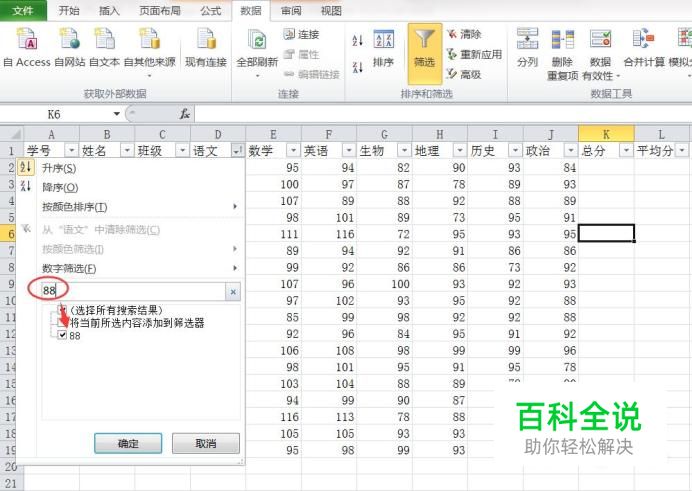
Task: Open 姓名 column filter dropdown
Action: click(x=127, y=151)
